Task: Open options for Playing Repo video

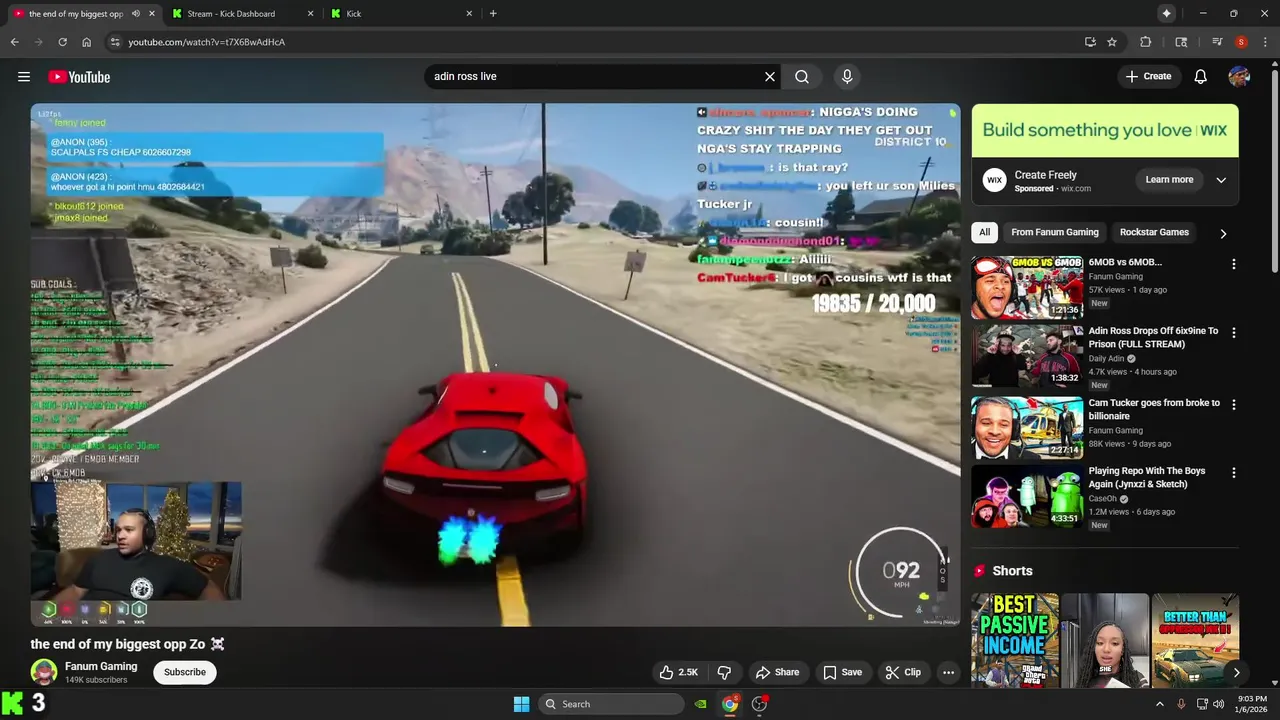Action: coord(1233,472)
